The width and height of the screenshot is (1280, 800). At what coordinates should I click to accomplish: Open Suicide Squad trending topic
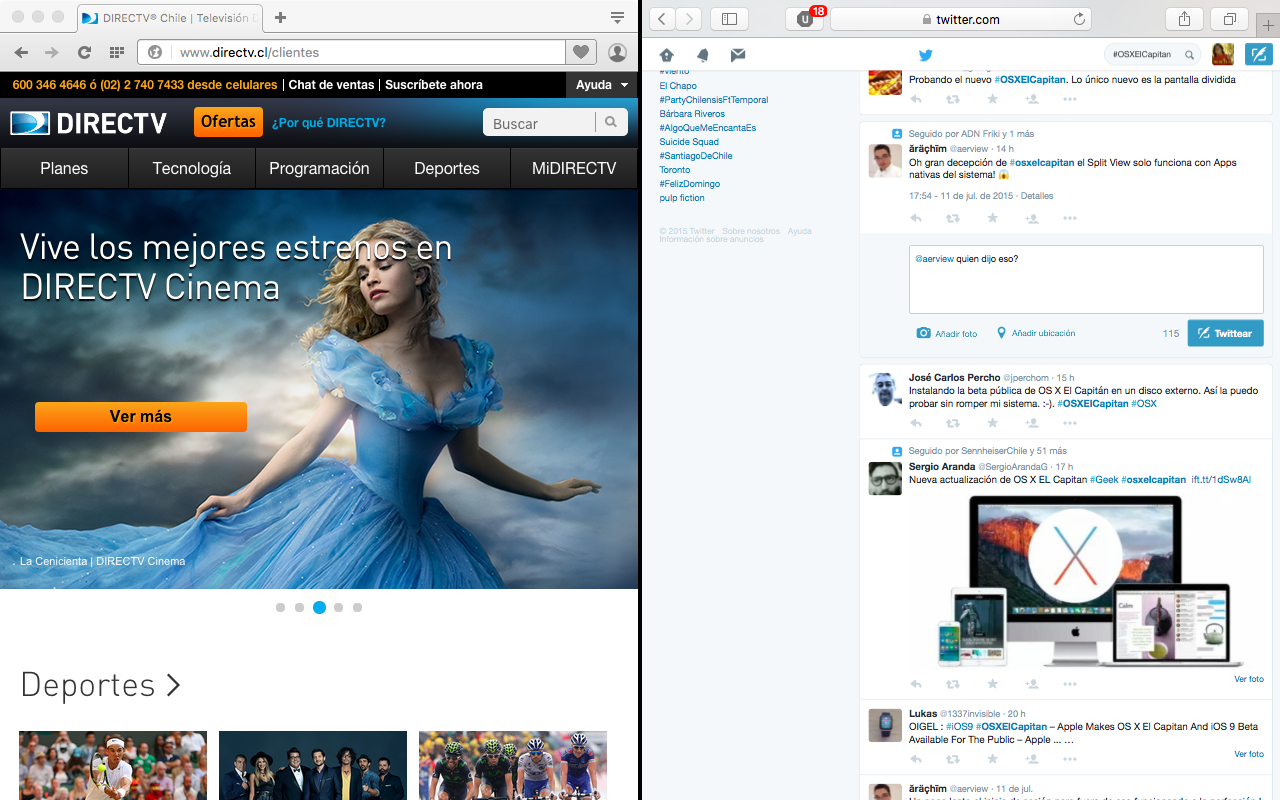(689, 142)
